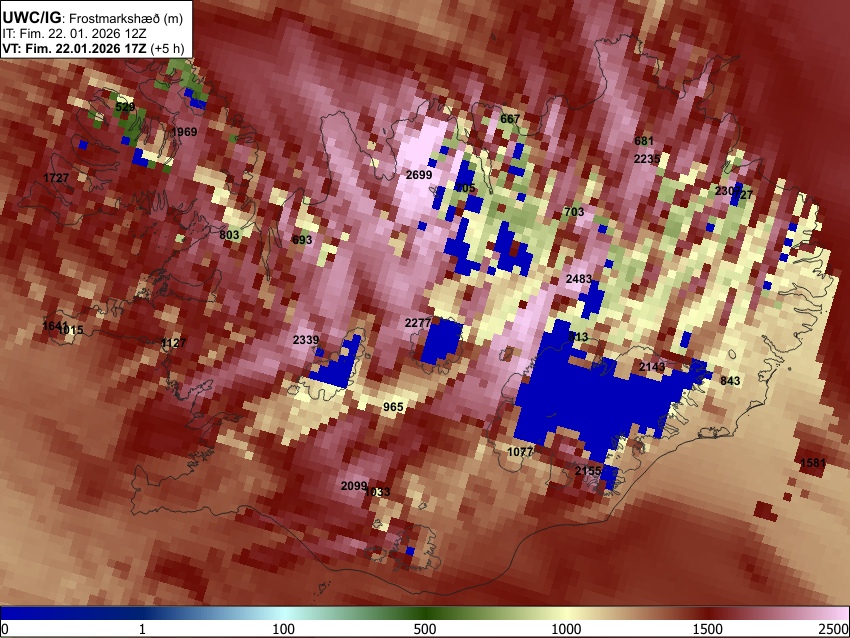
Task: Click the map value 1727
Action: [x=56, y=178]
